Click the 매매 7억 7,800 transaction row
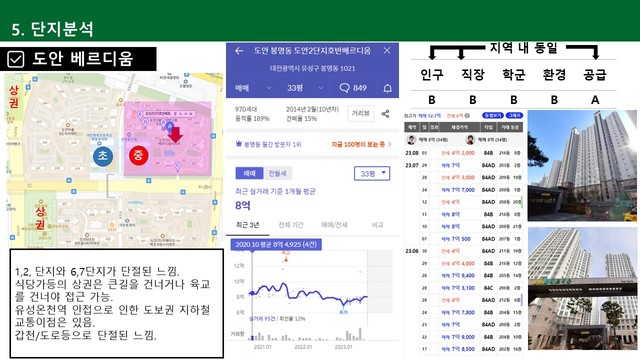Image resolution: width=640 pixels, height=360 pixels. [x=463, y=312]
